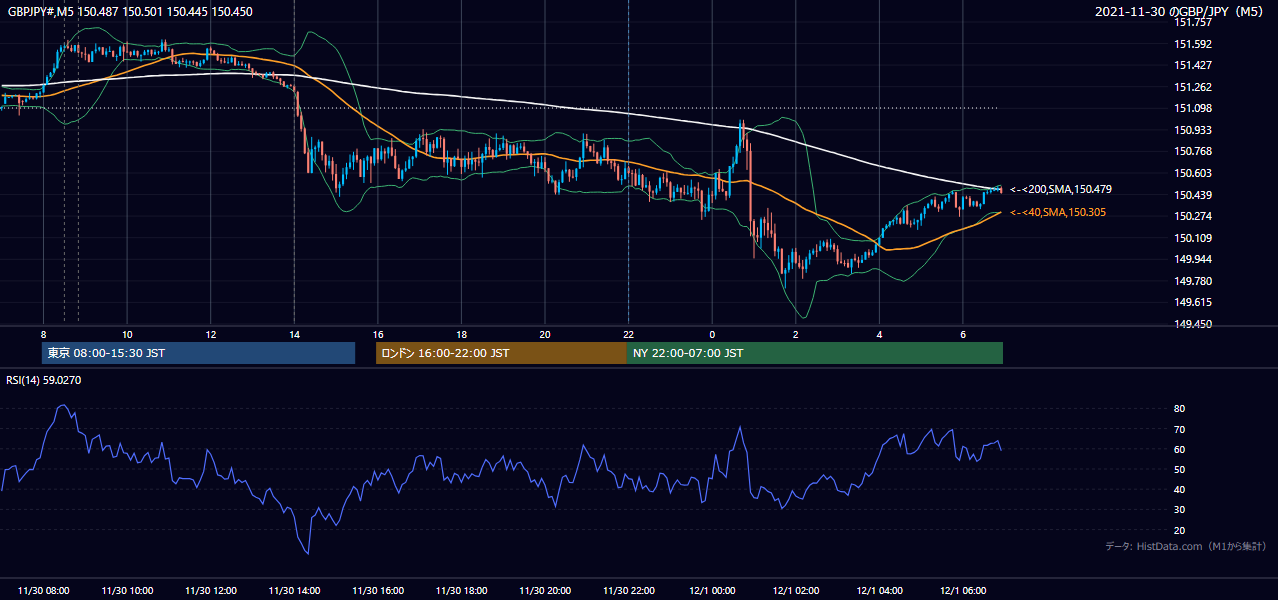Click RSI scale value 70
1278x600 pixels.
click(x=1179, y=429)
